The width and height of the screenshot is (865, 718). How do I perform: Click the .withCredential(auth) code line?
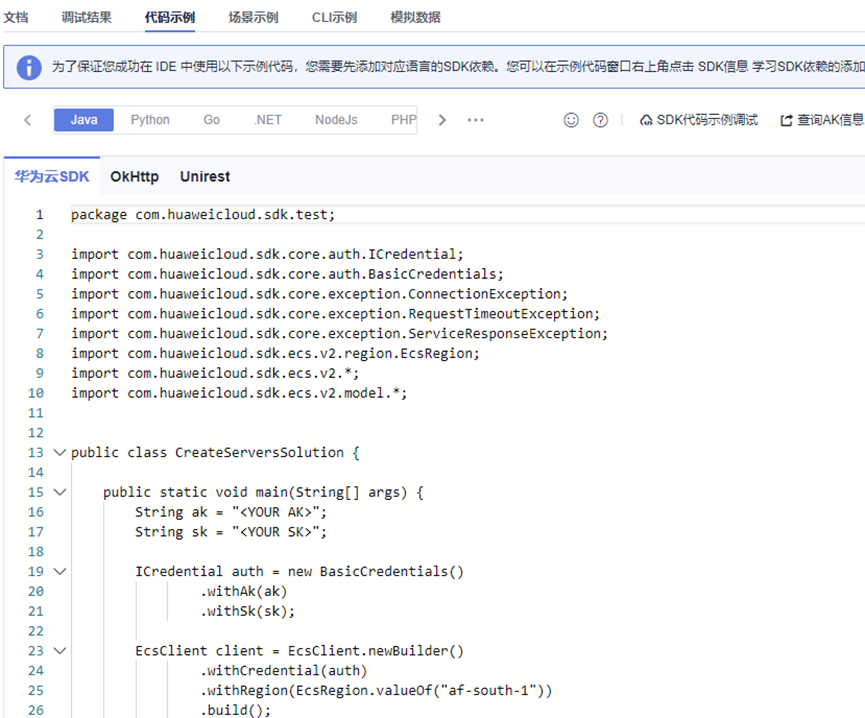(284, 671)
